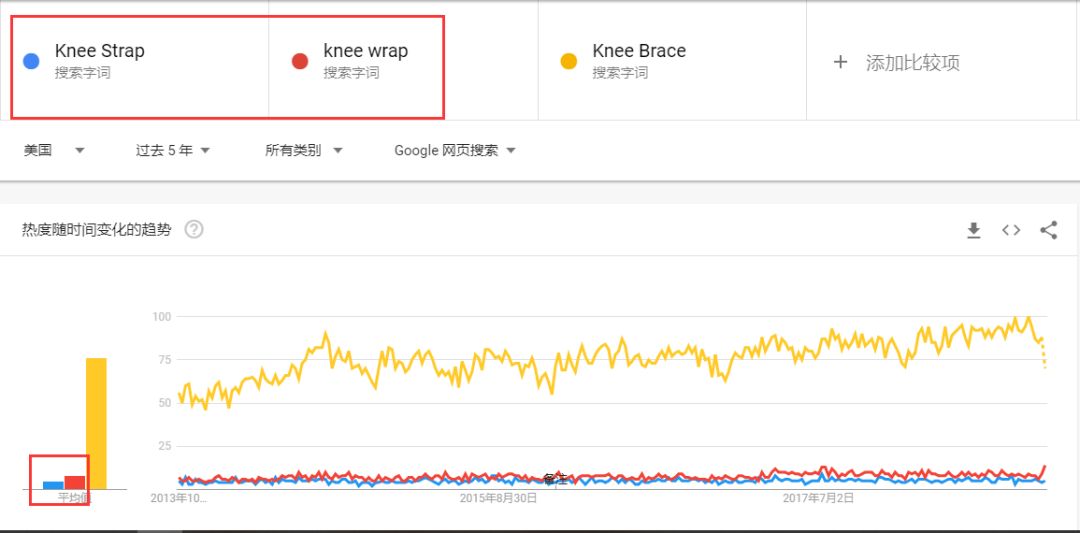The width and height of the screenshot is (1080, 533).
Task: Expand the Google 网页搜索 search type dropdown
Action: 455,150
